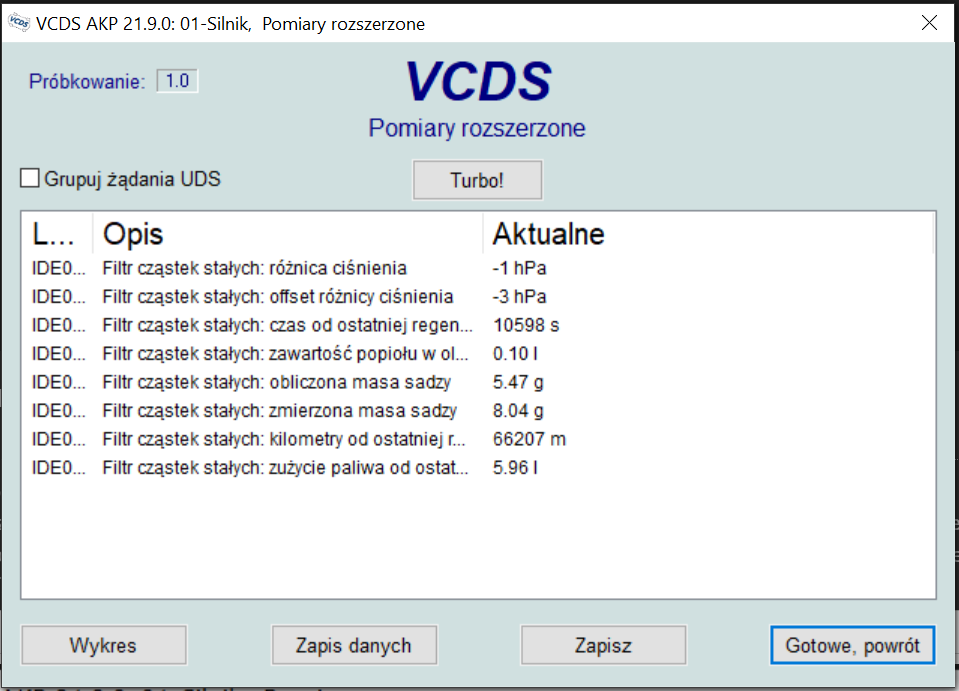This screenshot has width=959, height=691.
Task: Open the Wykres graph button
Action: 103,645
